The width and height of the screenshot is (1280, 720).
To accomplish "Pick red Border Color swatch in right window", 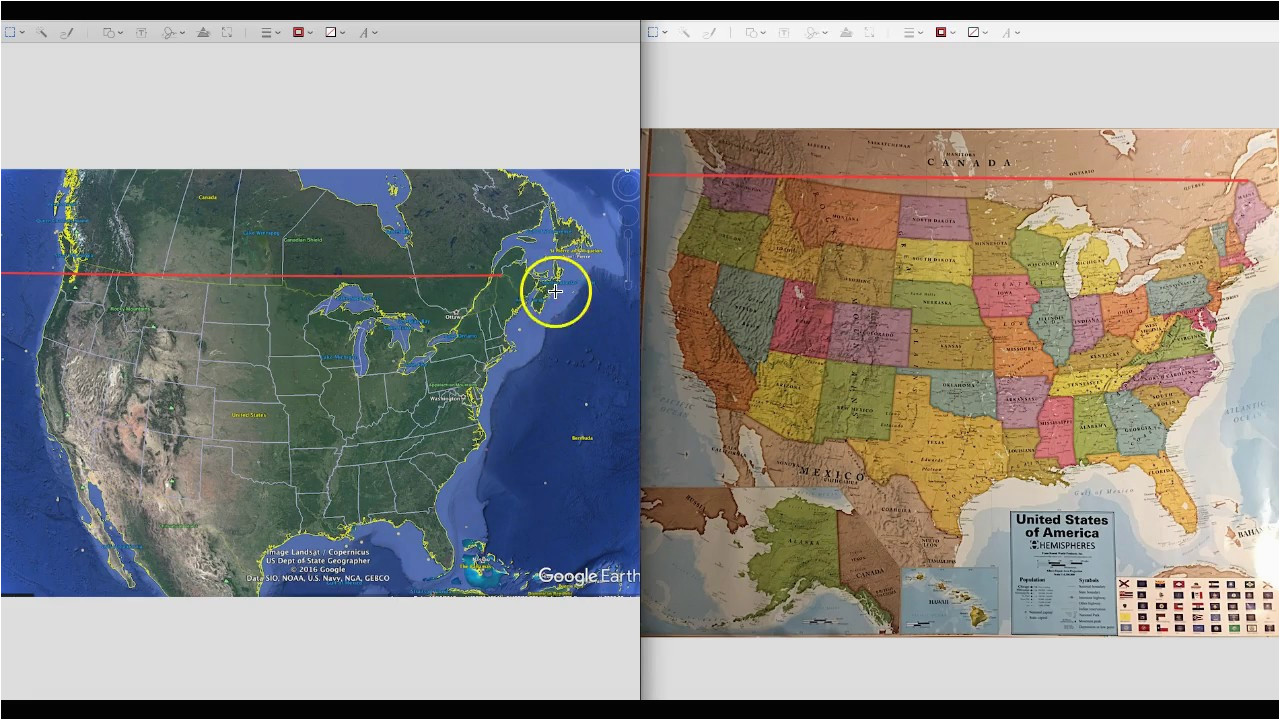I will pos(941,32).
